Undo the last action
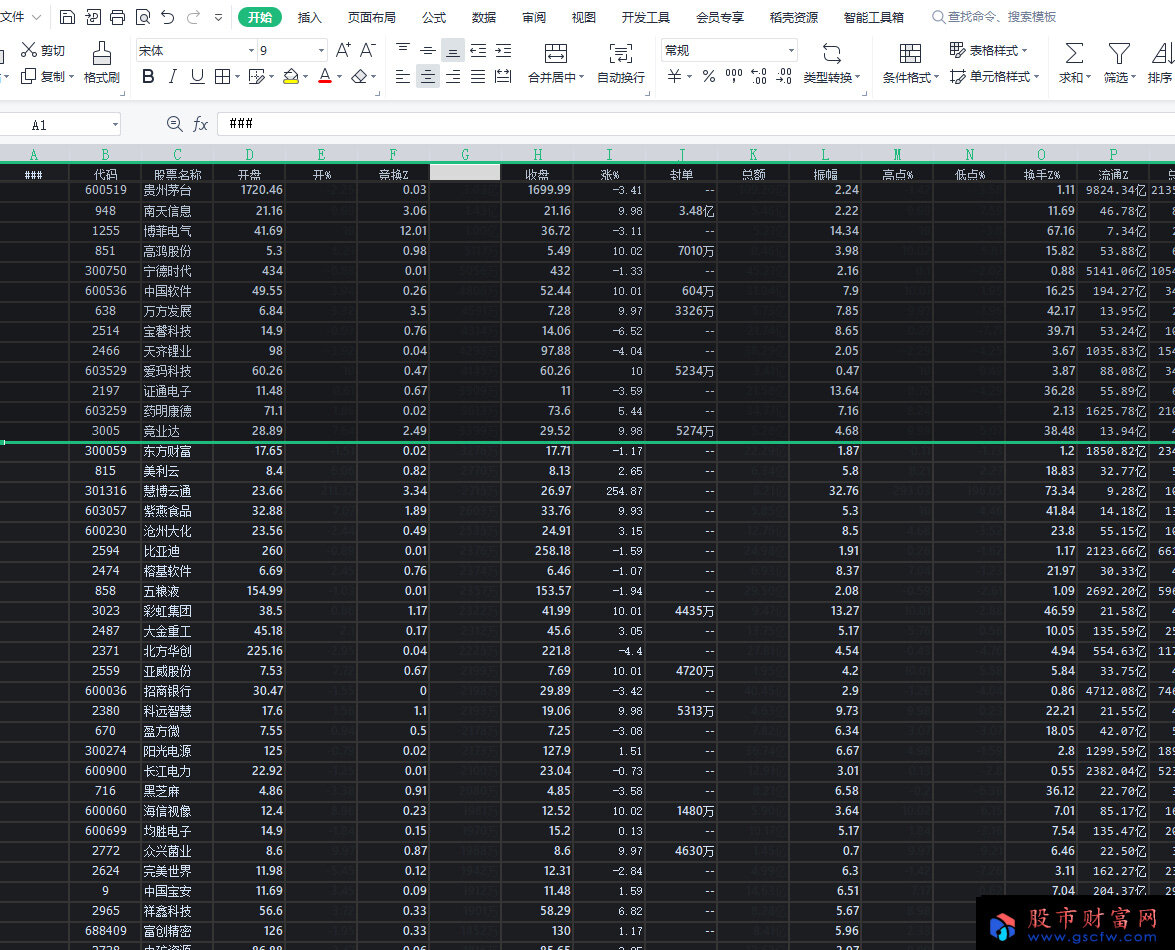Viewport: 1175px width, 950px height. pos(168,16)
